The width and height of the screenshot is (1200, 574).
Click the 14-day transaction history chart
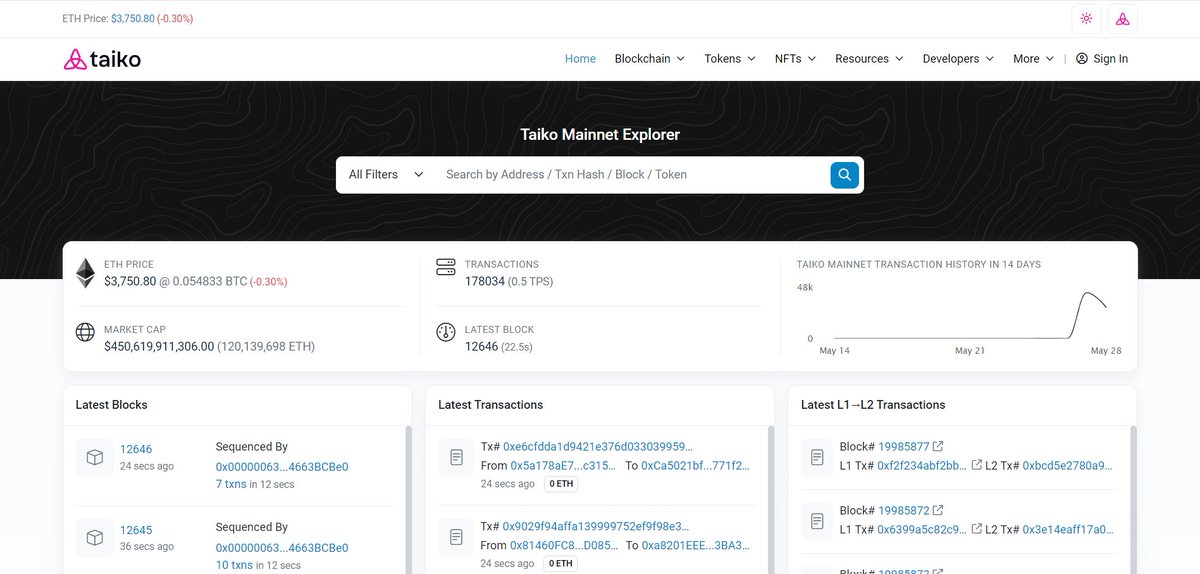coord(958,315)
